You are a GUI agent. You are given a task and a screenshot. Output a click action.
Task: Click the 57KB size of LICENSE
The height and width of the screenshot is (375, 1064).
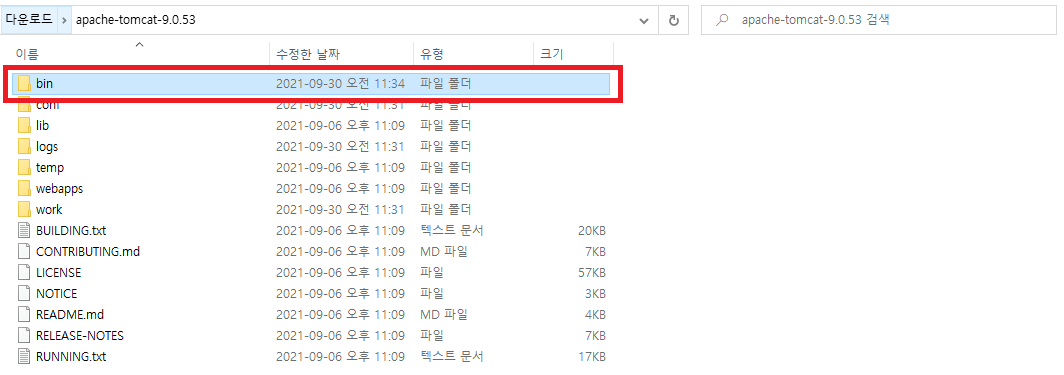tap(592, 273)
